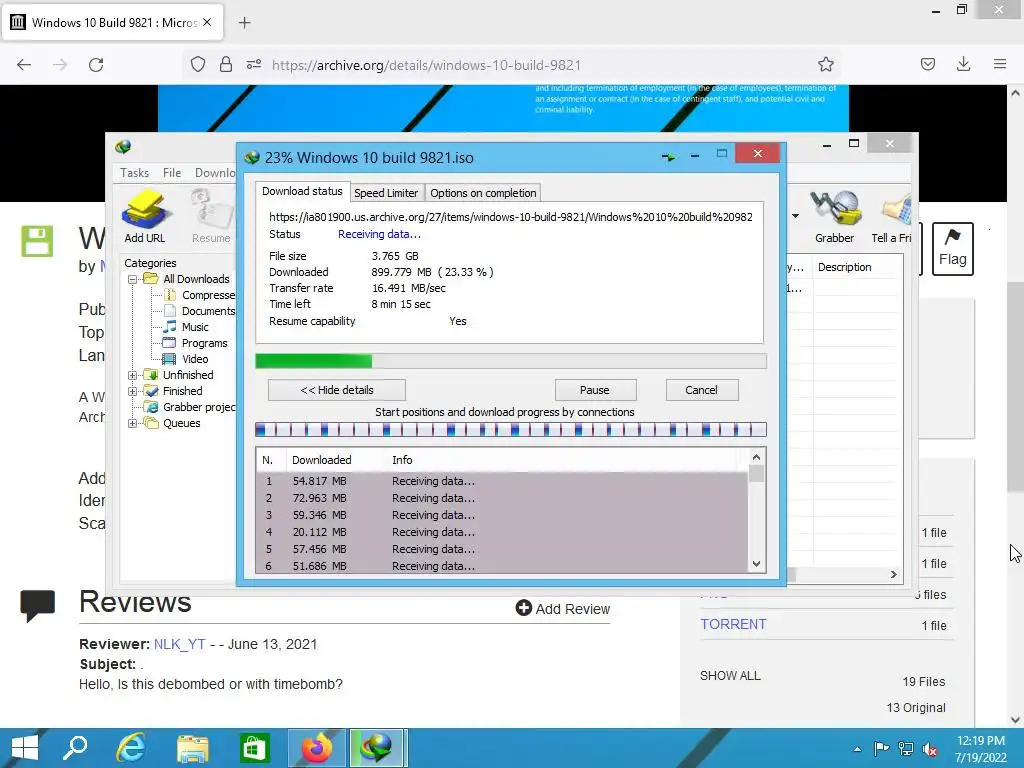This screenshot has height=768, width=1024.
Task: Open the Grabber tool in IDM toolbar
Action: (834, 216)
